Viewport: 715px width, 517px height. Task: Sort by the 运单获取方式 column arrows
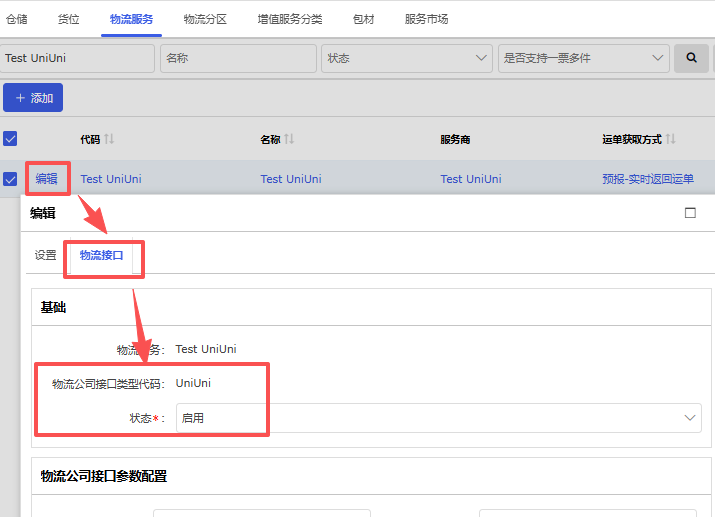671,139
